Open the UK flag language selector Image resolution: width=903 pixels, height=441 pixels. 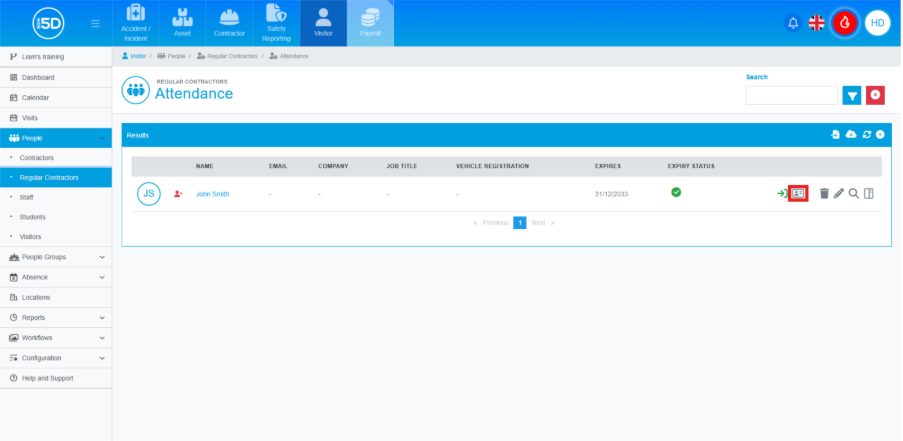pyautogui.click(x=817, y=23)
